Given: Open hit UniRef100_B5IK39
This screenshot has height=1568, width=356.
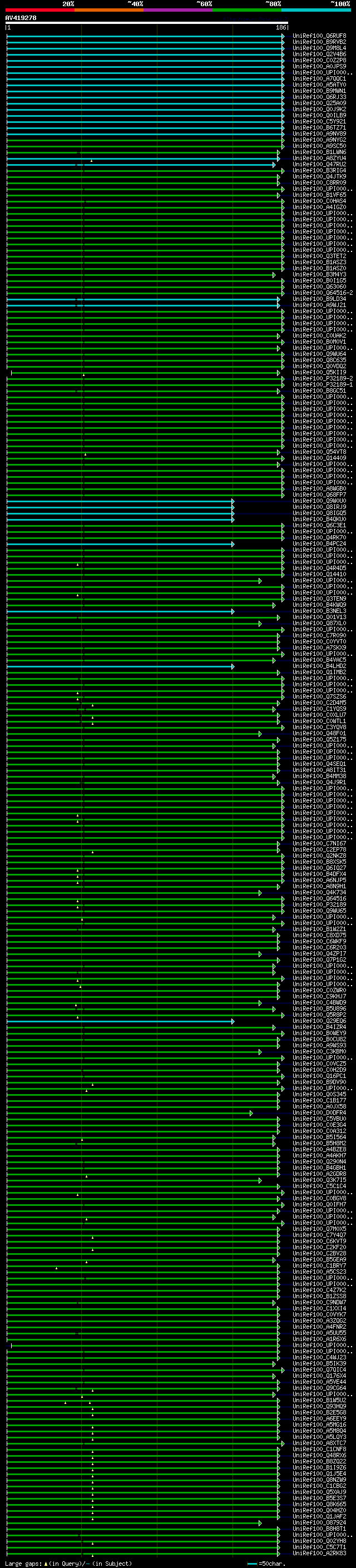Looking at the screenshot, I should (319, 1363).
